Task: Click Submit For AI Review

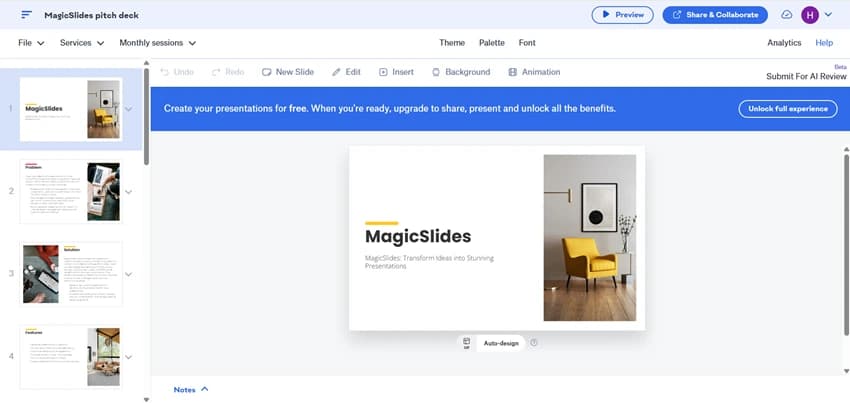Action: pos(806,76)
